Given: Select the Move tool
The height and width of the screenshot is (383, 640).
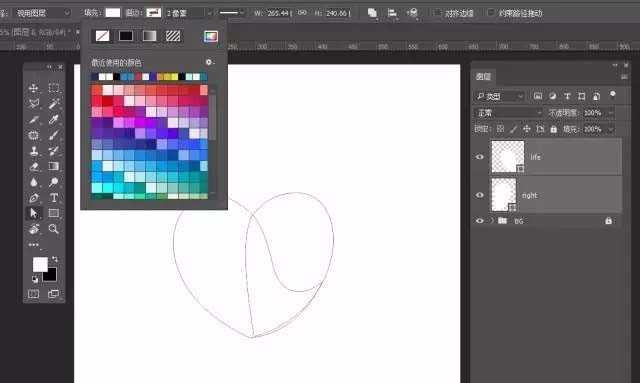Looking at the screenshot, I should coord(33,88).
